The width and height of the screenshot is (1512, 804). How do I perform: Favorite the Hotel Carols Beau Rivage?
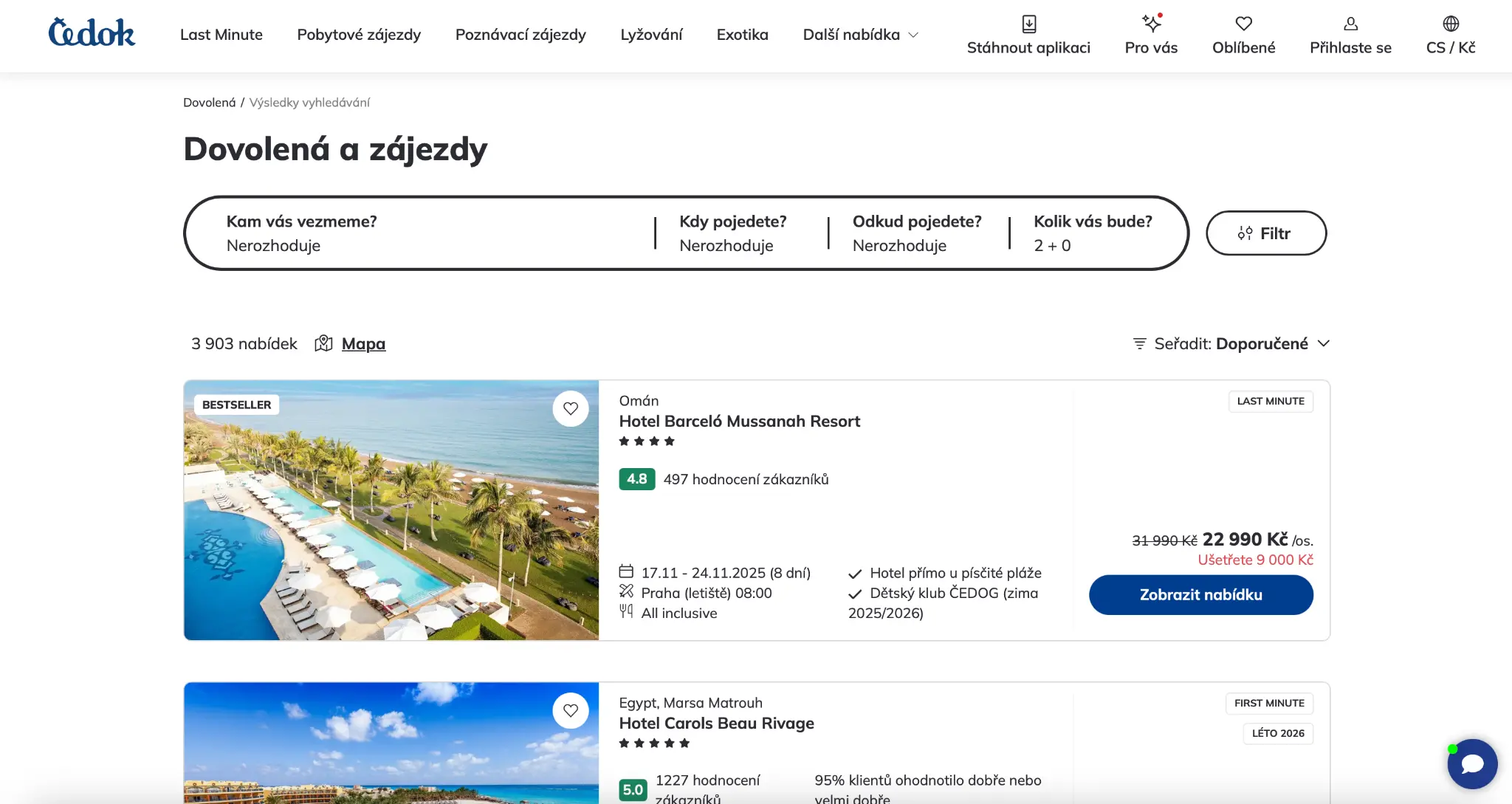pos(571,709)
